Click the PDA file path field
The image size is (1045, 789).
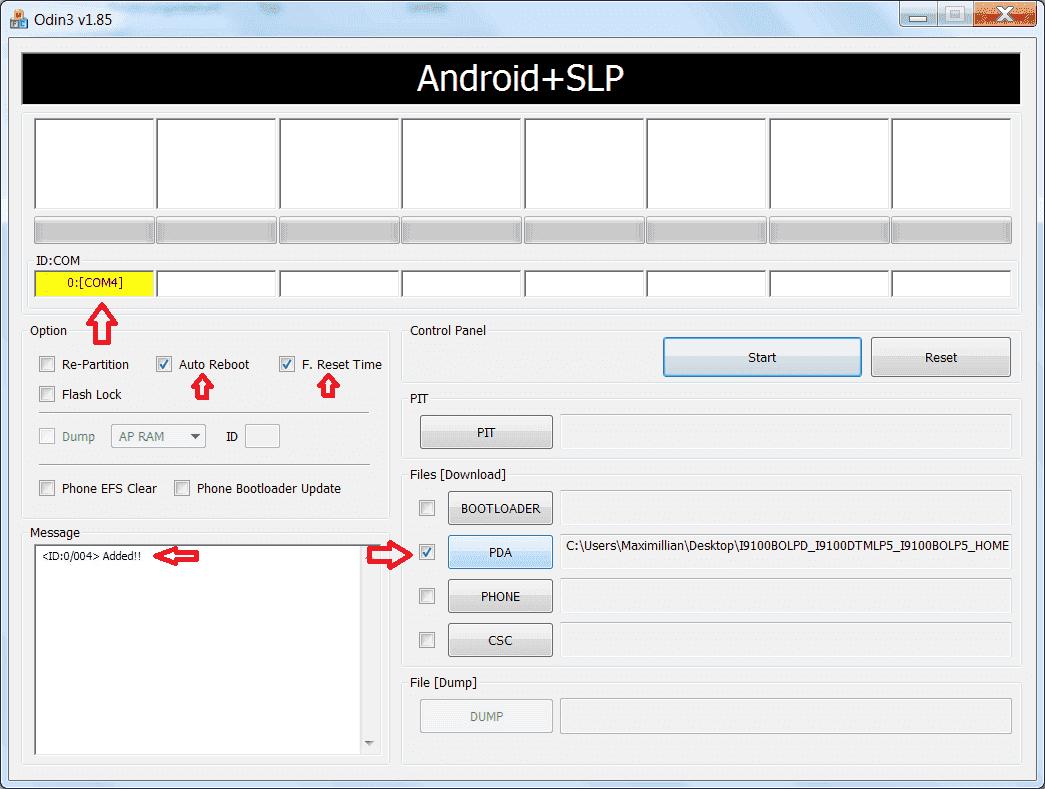coord(785,546)
